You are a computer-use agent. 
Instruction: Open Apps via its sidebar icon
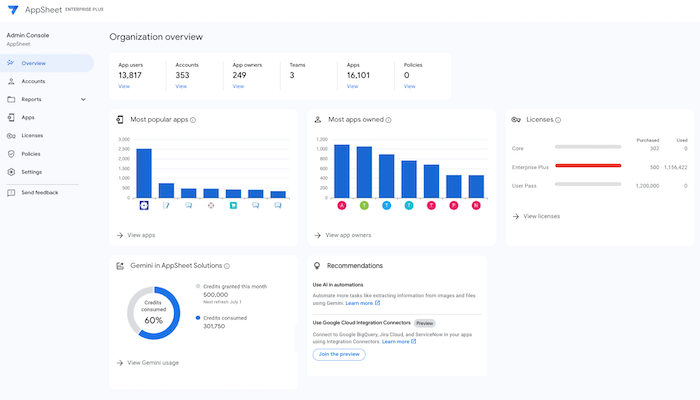coord(11,117)
